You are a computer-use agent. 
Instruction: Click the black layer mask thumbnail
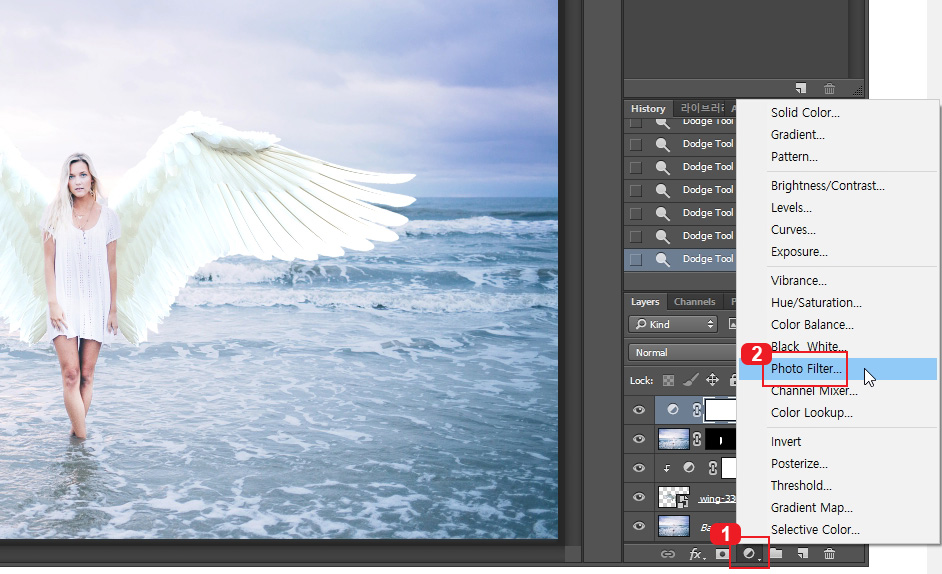(x=720, y=439)
